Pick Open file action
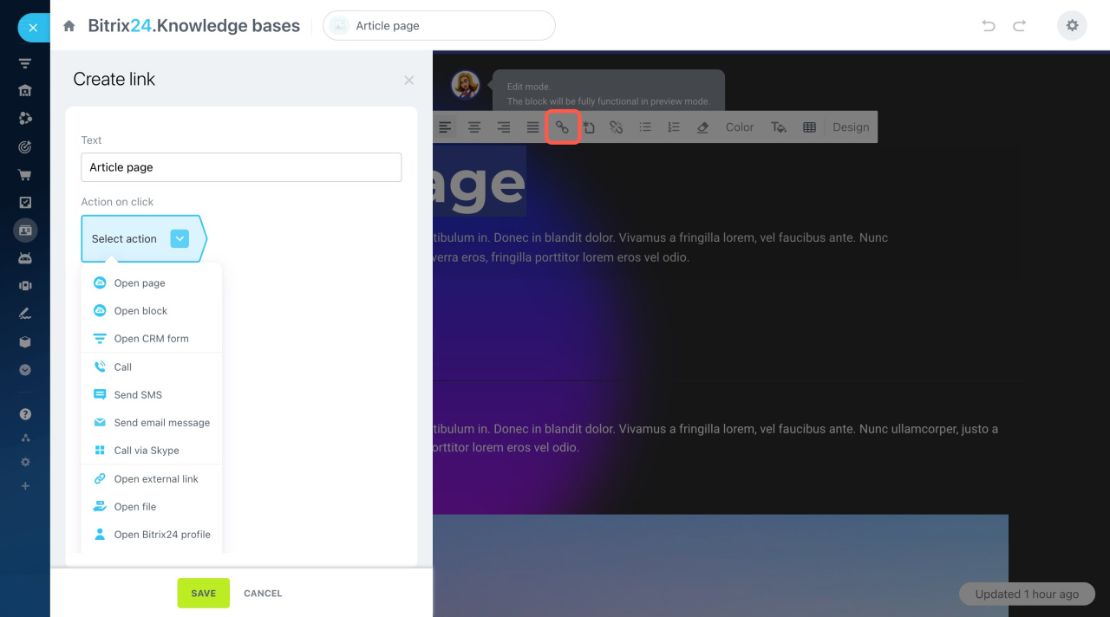Screen dimensions: 1110x617 [151, 507]
